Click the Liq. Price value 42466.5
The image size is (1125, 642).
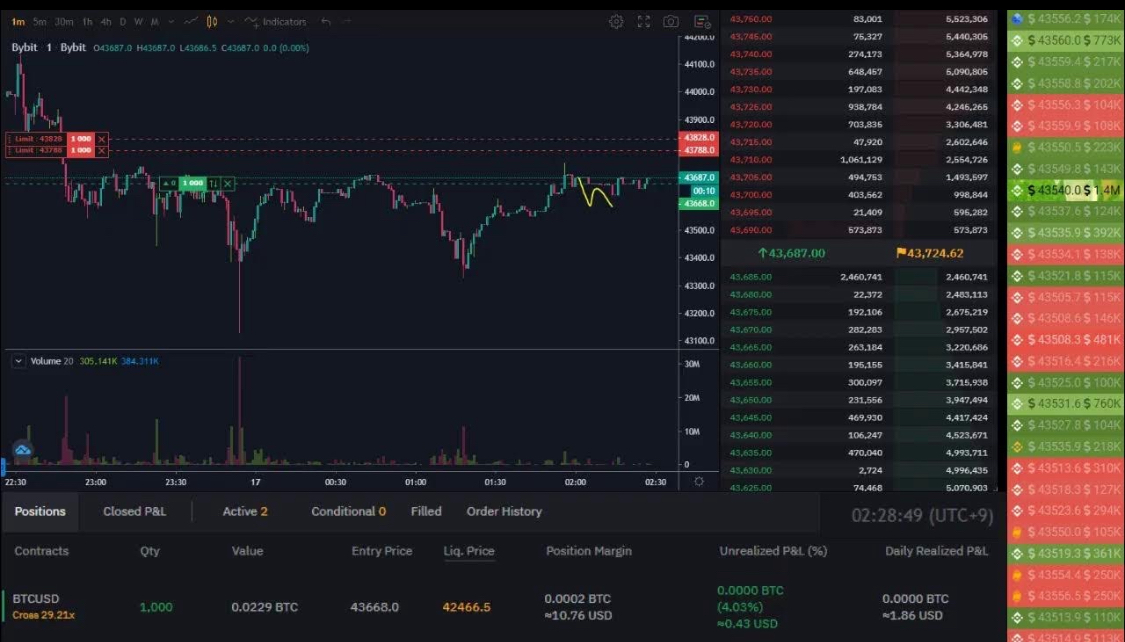[466, 607]
